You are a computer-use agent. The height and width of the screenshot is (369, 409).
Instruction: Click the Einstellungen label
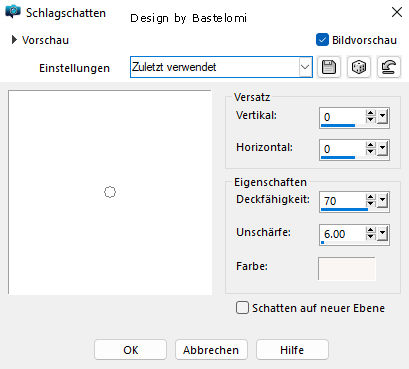point(74,68)
